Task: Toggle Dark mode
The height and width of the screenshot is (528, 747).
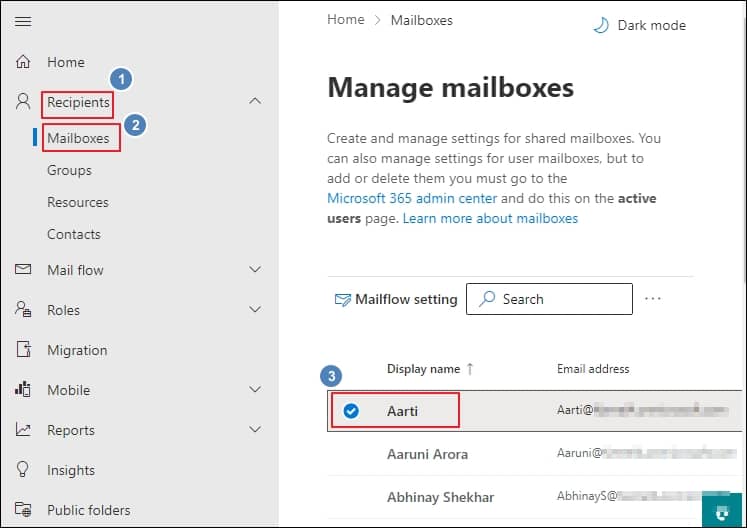Action: click(640, 25)
